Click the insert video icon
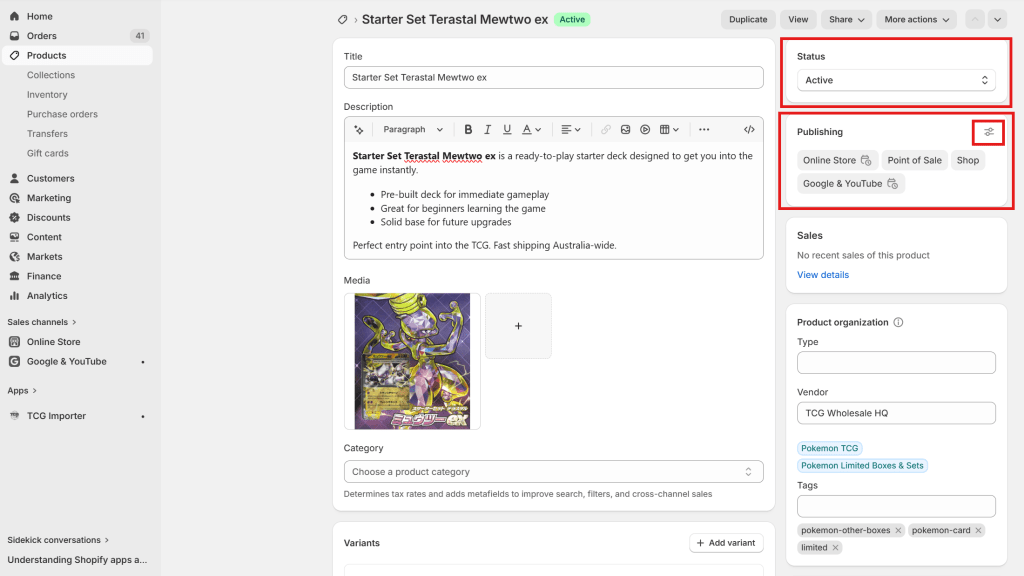The width and height of the screenshot is (1024, 576). tap(645, 129)
